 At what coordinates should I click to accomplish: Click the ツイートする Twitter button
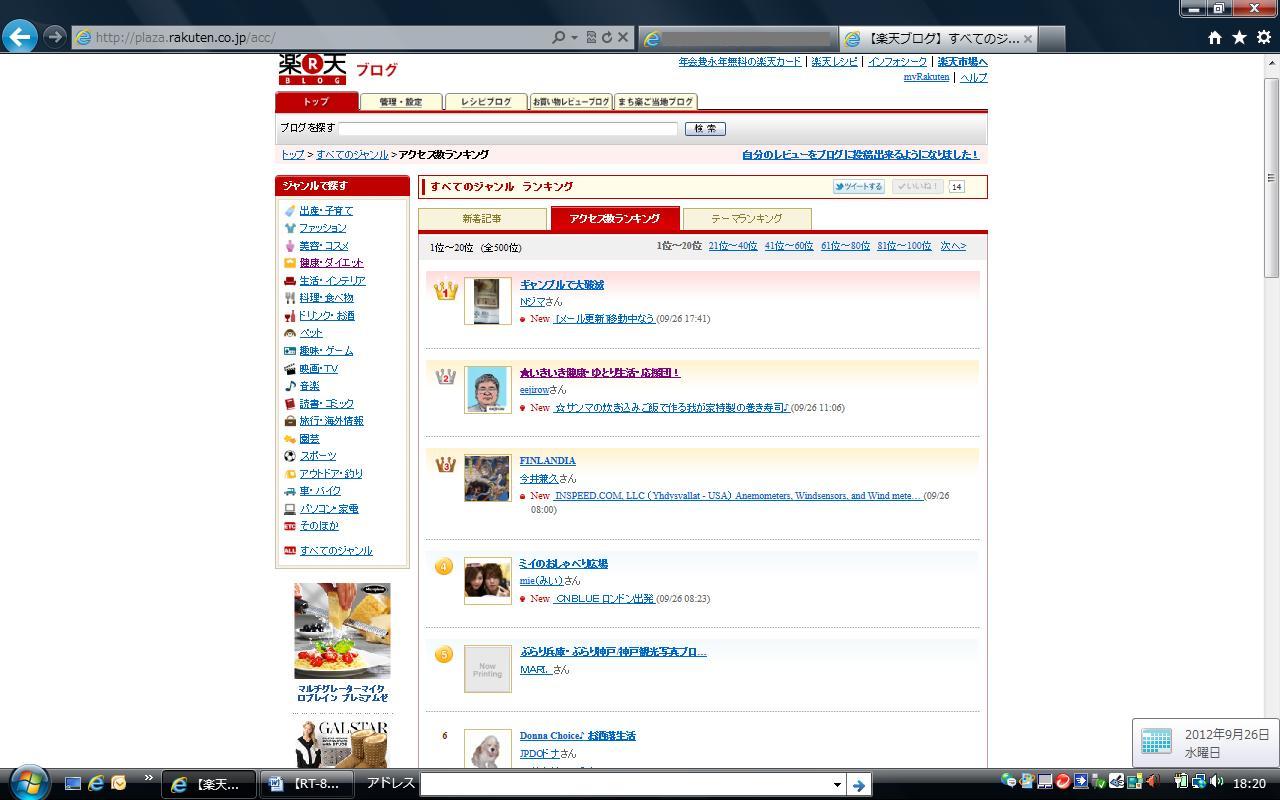858,187
